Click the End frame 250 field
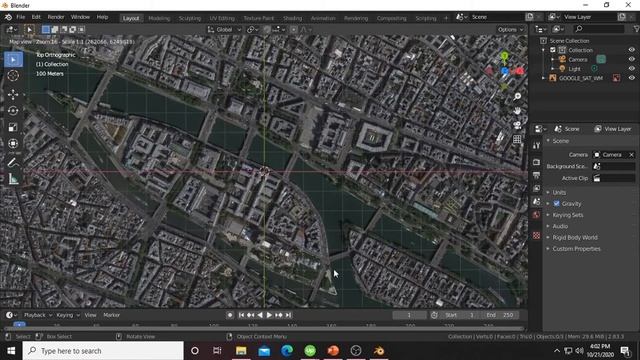 click(x=500, y=315)
